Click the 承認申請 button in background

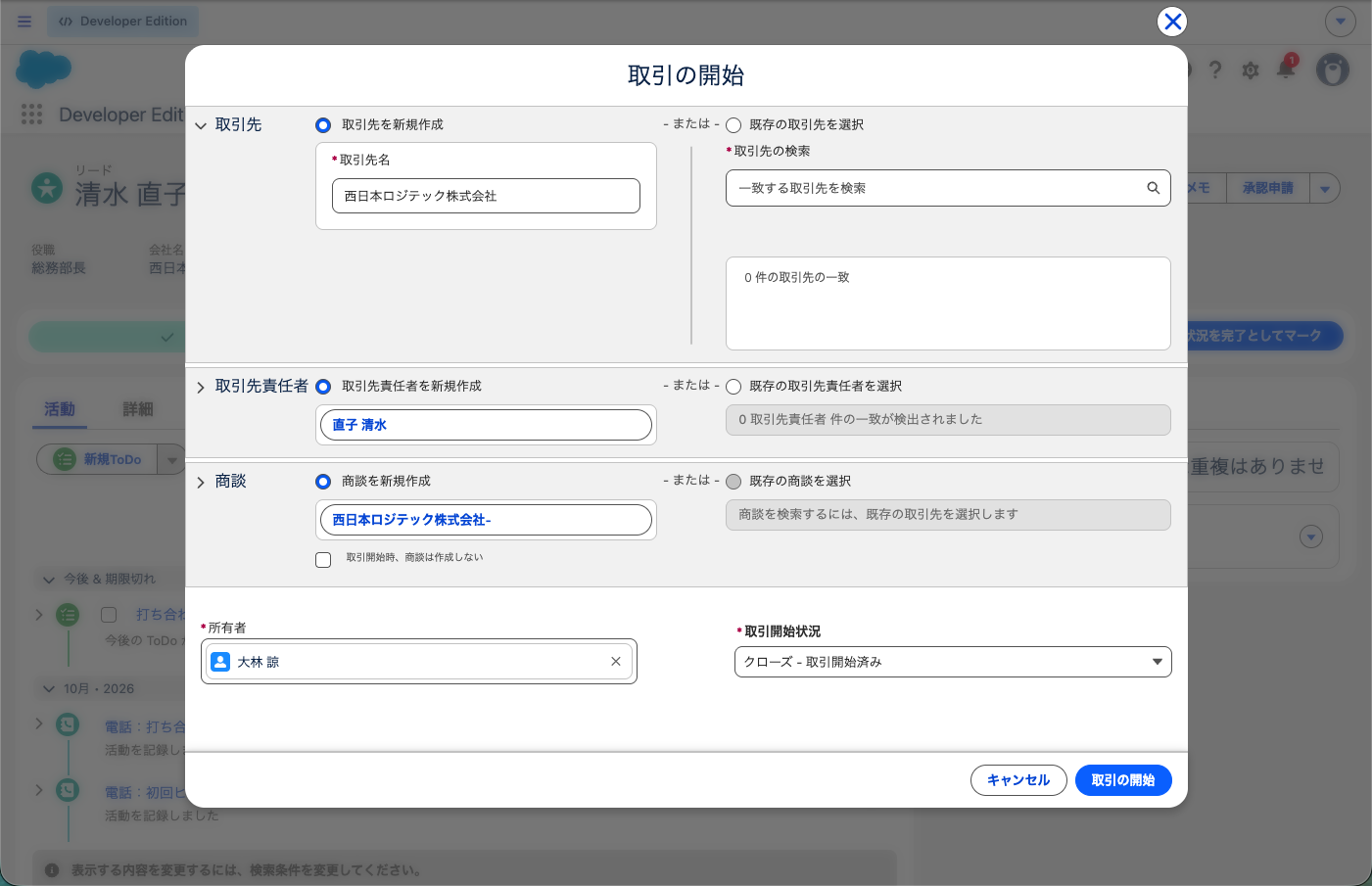point(1267,188)
